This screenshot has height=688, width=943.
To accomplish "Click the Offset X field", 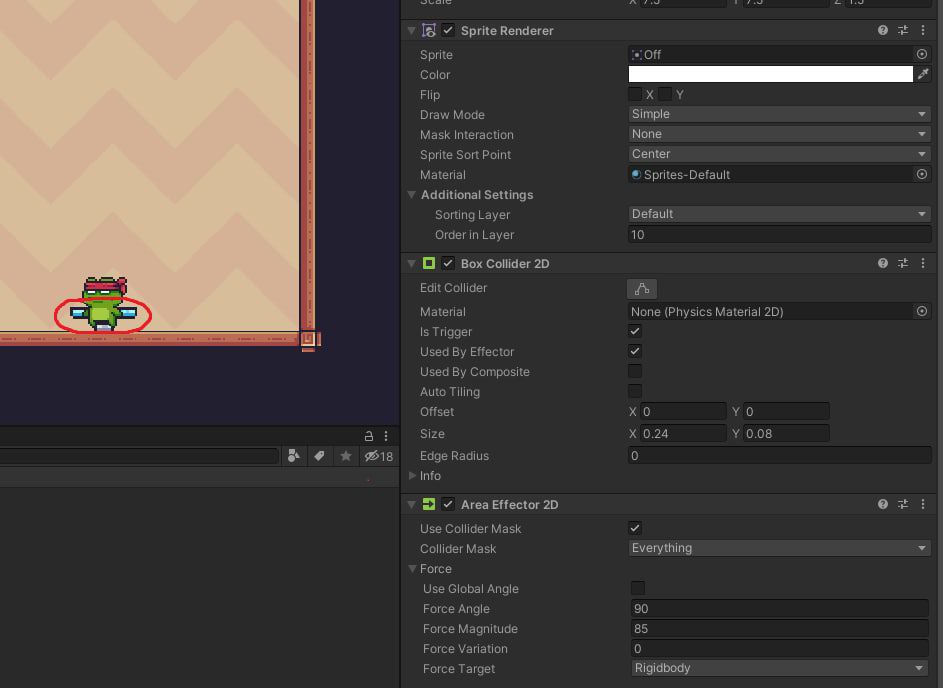I will (683, 411).
